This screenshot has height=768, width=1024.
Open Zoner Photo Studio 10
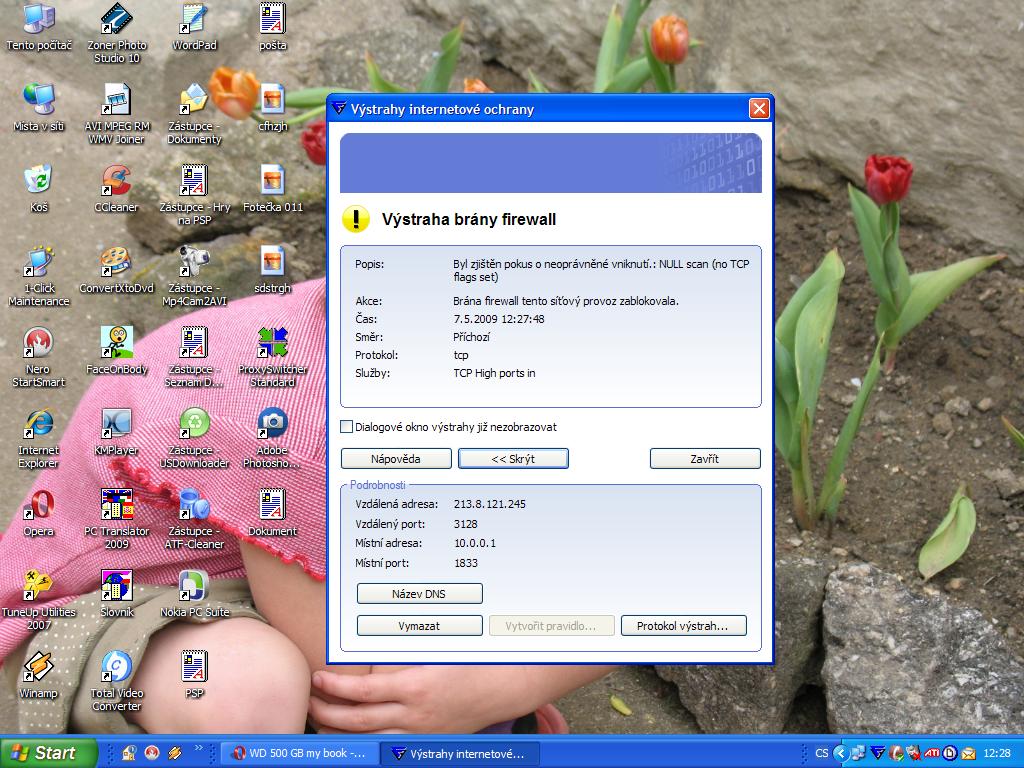[x=116, y=20]
